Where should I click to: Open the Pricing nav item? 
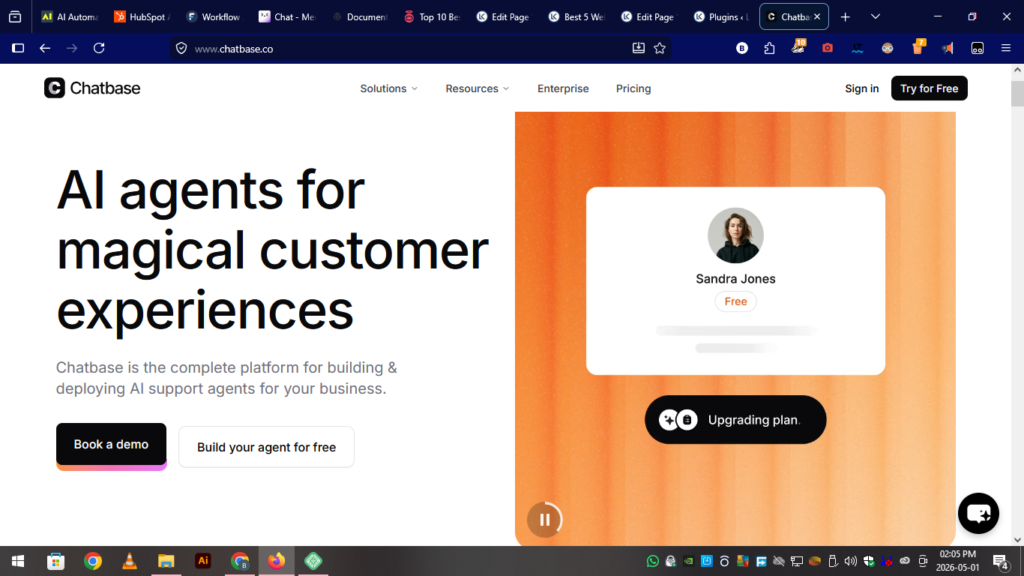[x=633, y=88]
